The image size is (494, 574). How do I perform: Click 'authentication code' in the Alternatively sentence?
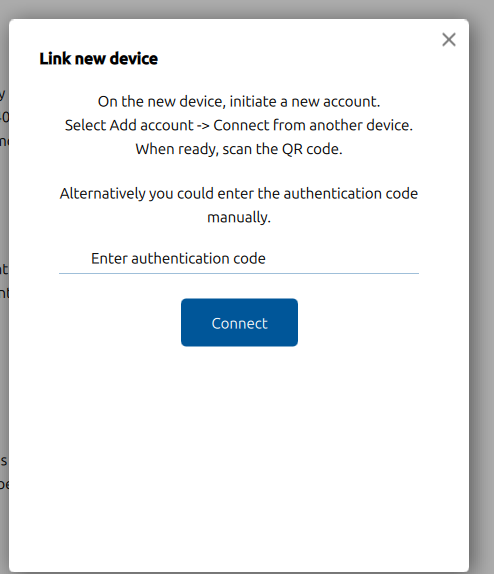[x=350, y=194]
